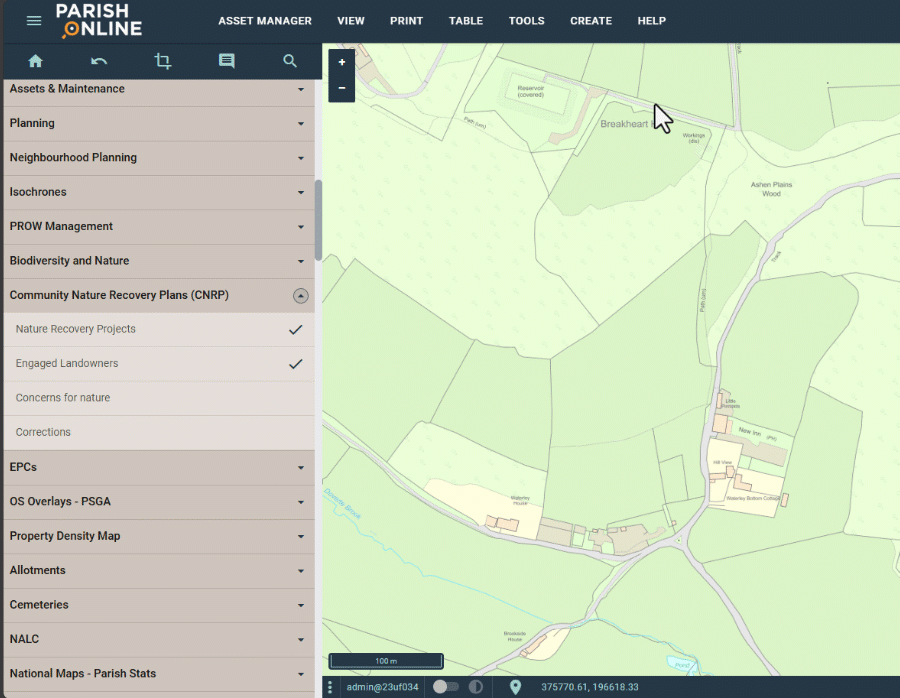Image resolution: width=900 pixels, height=698 pixels.
Task: Select the crop tool icon
Action: (x=163, y=62)
